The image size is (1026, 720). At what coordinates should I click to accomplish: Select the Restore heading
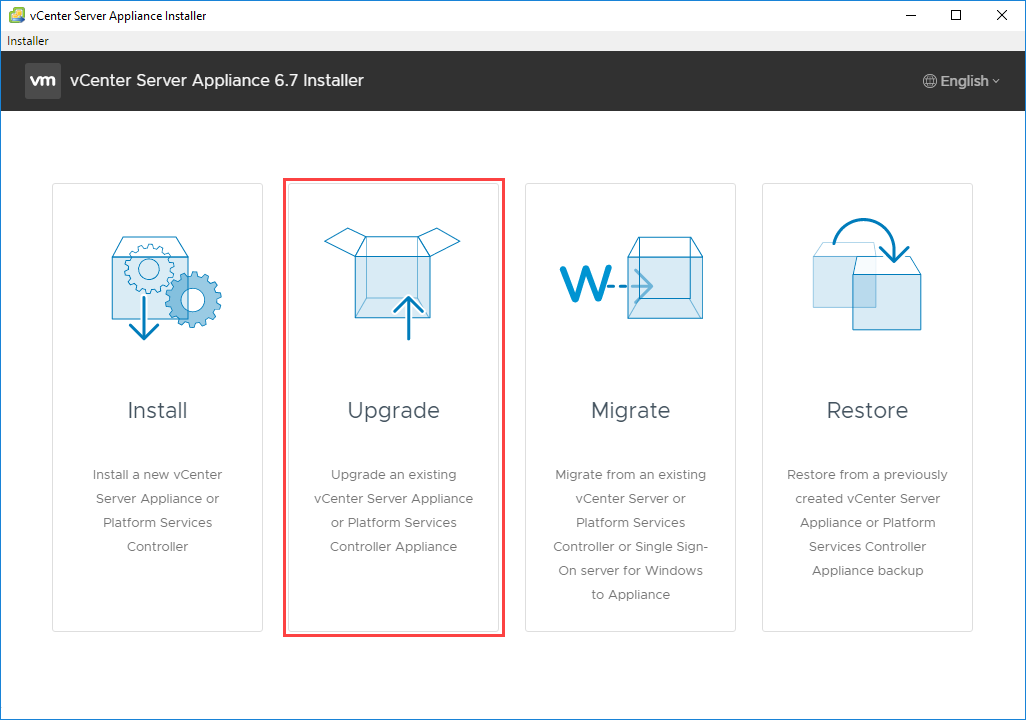coord(867,410)
